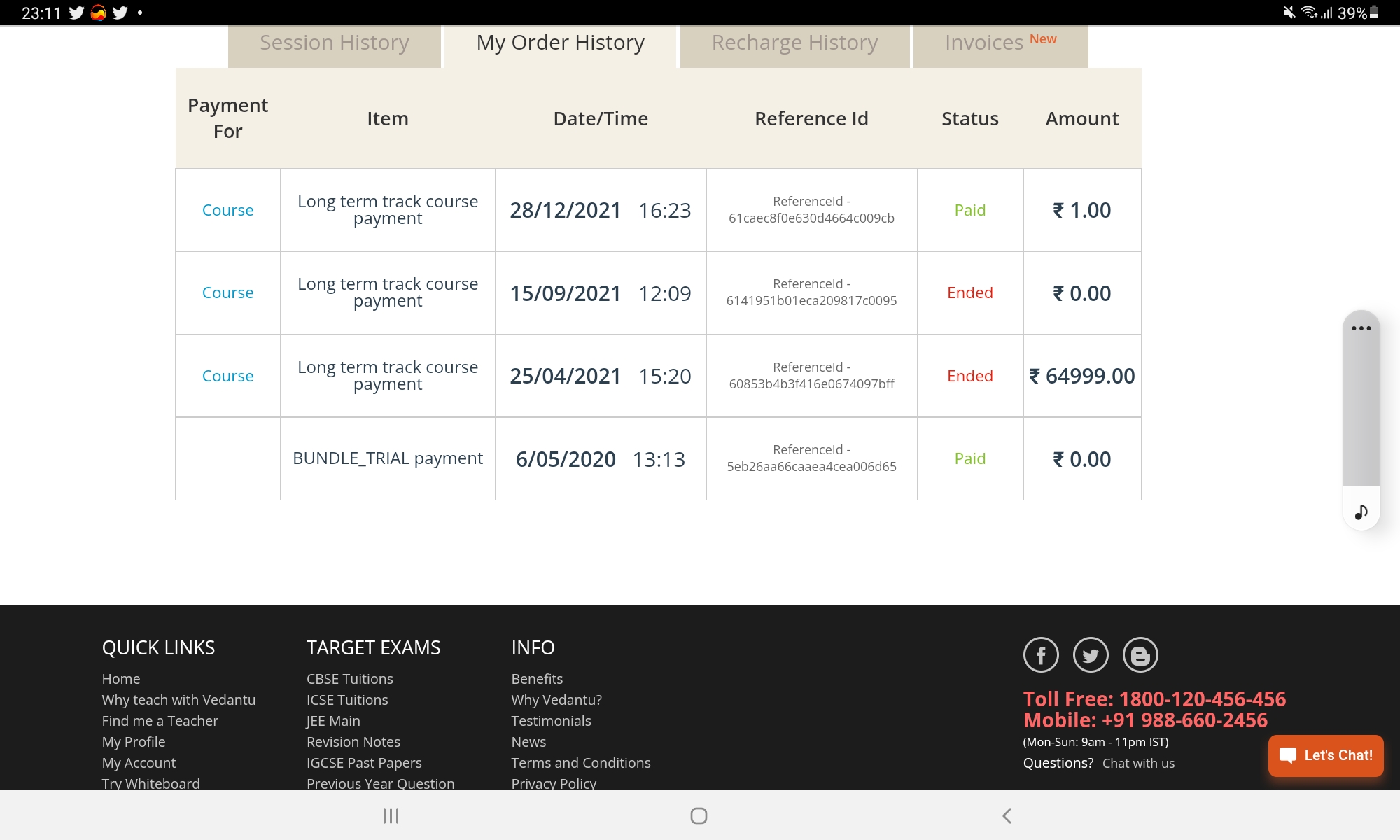Open the Invoices New tab

click(1000, 43)
